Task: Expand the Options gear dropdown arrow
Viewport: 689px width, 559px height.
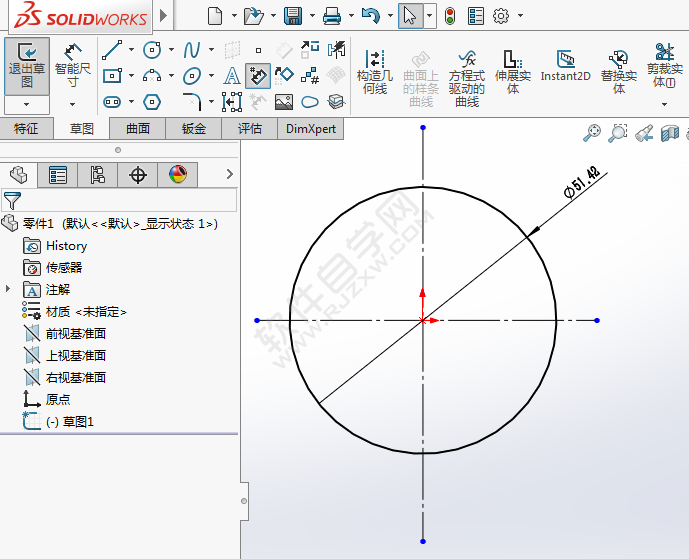Action: click(x=519, y=16)
